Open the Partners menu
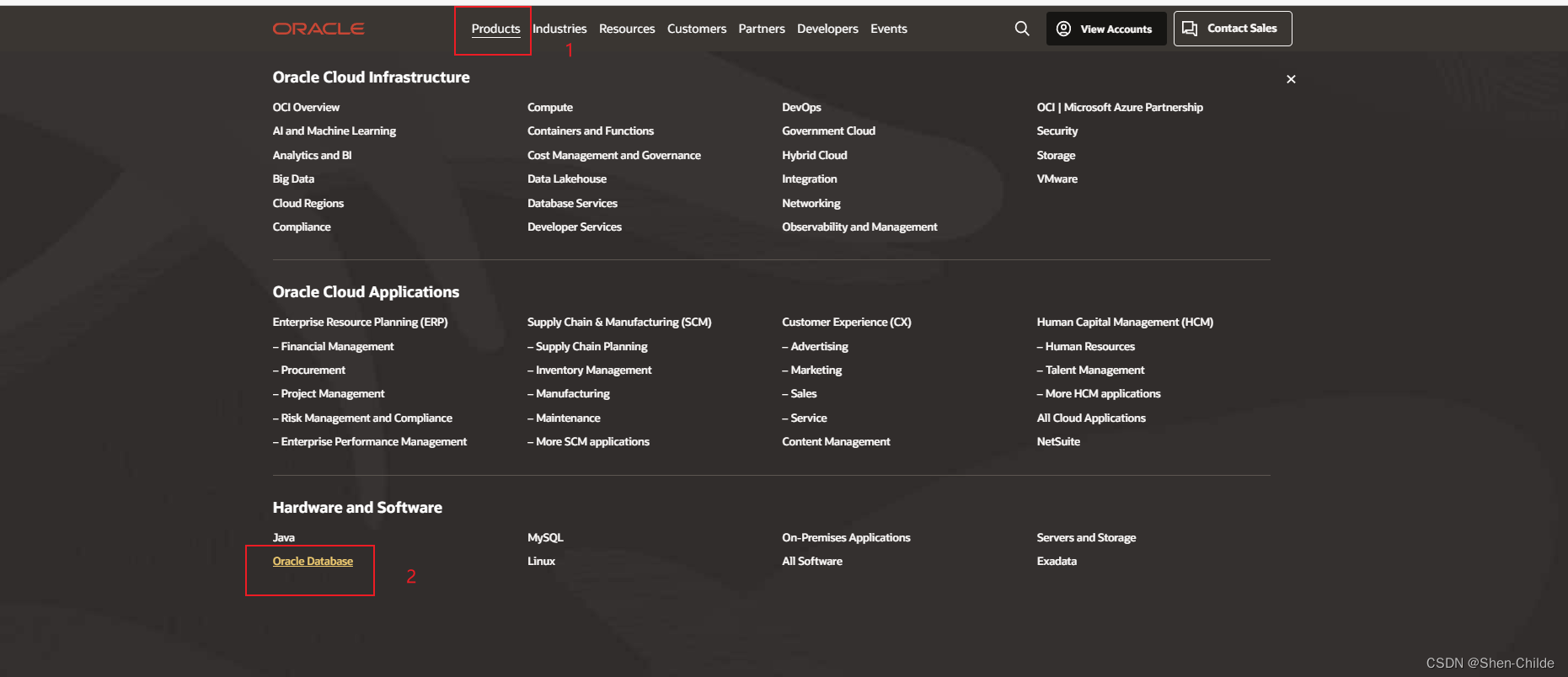The width and height of the screenshot is (1568, 677). pos(762,29)
